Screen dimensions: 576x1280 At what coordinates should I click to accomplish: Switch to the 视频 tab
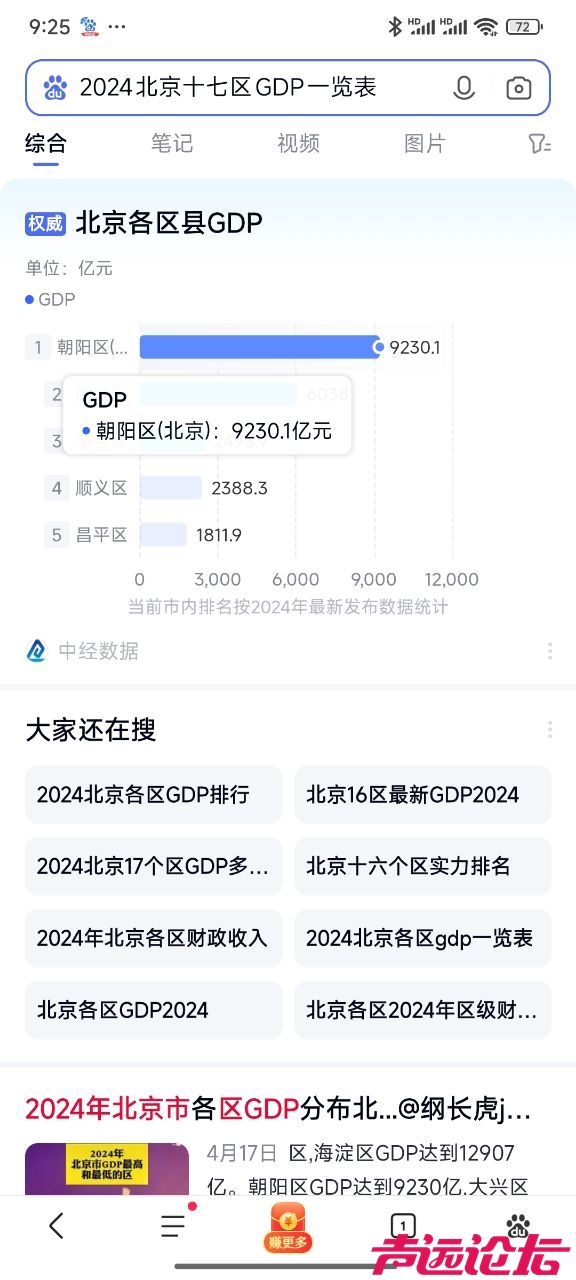298,143
